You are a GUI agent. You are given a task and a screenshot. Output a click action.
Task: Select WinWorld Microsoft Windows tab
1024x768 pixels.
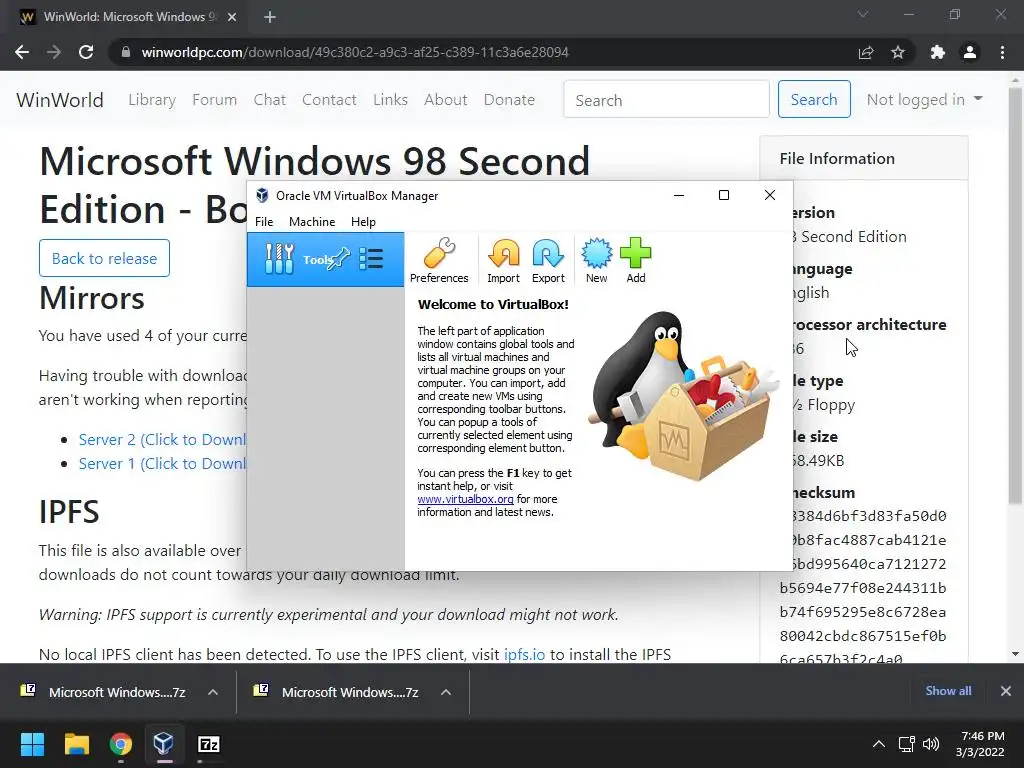129,17
